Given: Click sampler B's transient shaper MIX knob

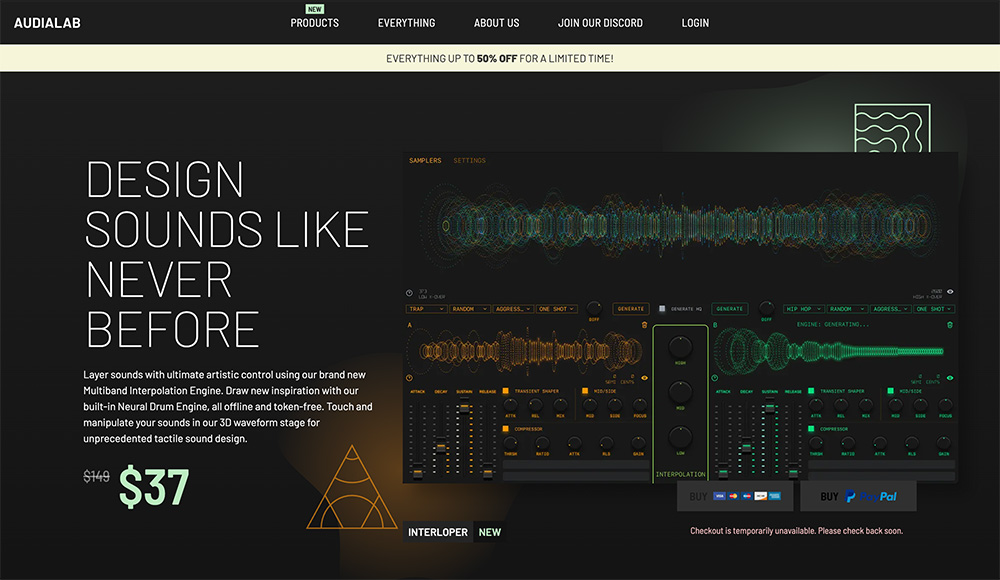Looking at the screenshot, I should [x=866, y=405].
